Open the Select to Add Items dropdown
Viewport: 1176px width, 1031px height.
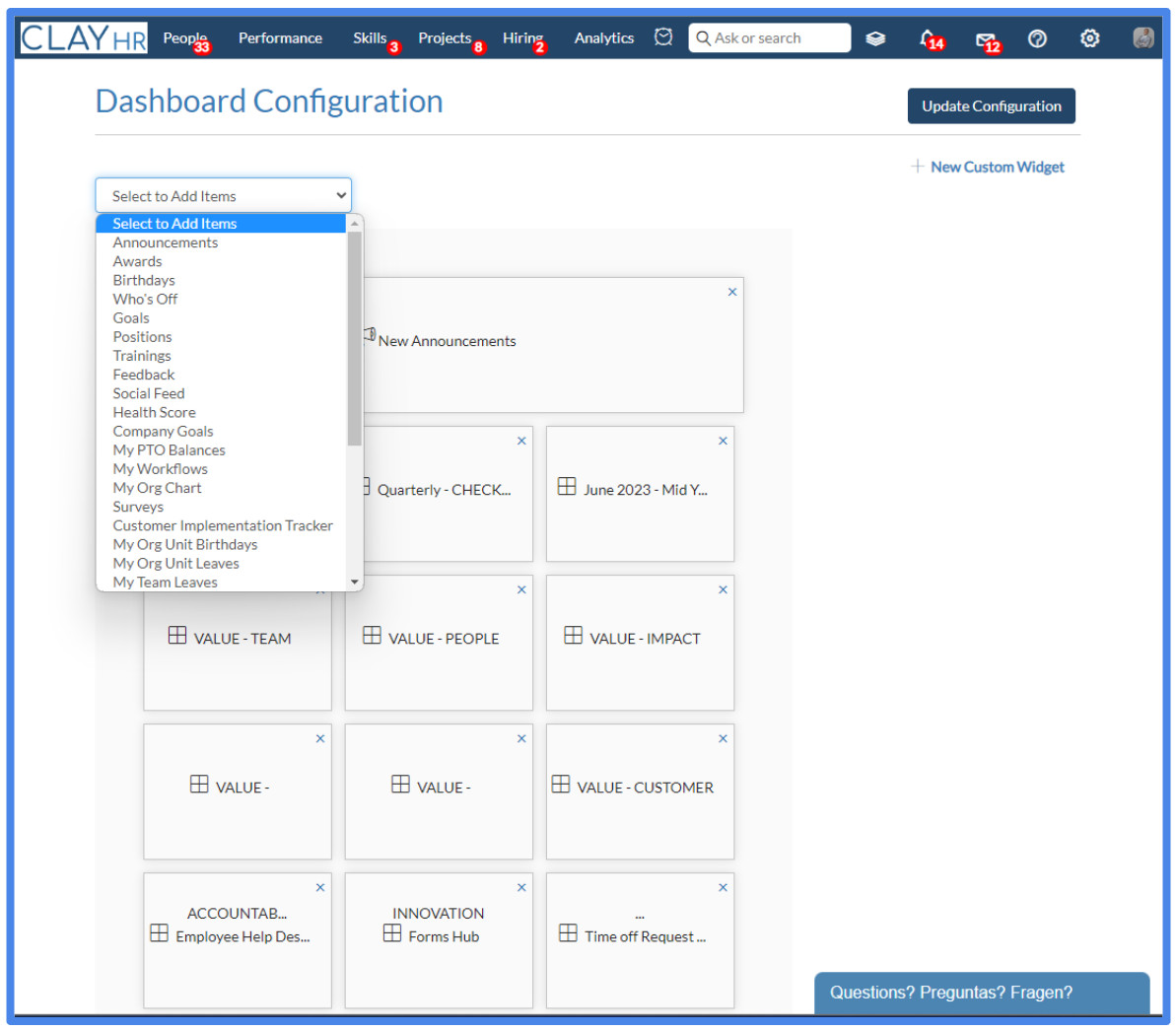(x=222, y=195)
